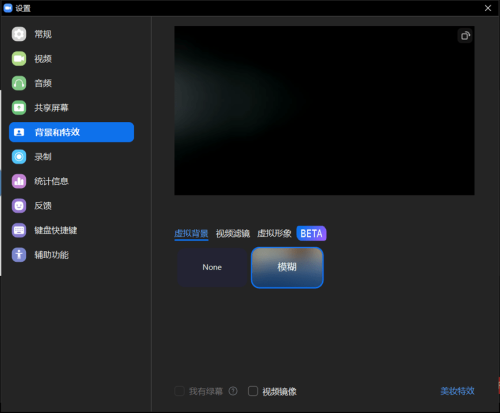Open the 美妆特效 studio effects link

tap(457, 391)
